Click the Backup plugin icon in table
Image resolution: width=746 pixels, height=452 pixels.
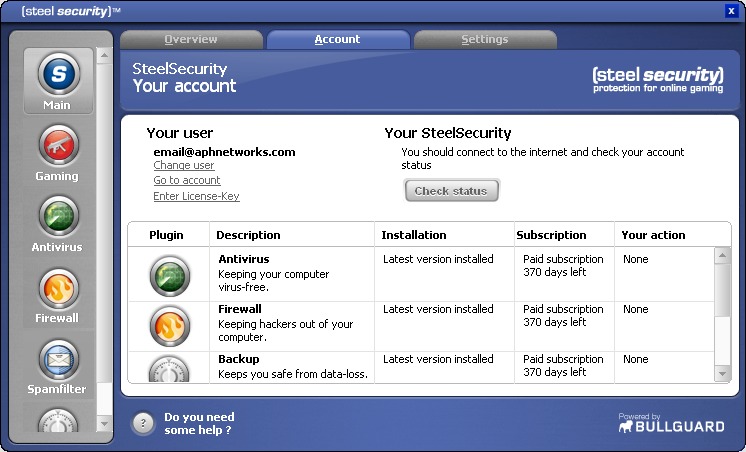pos(169,369)
